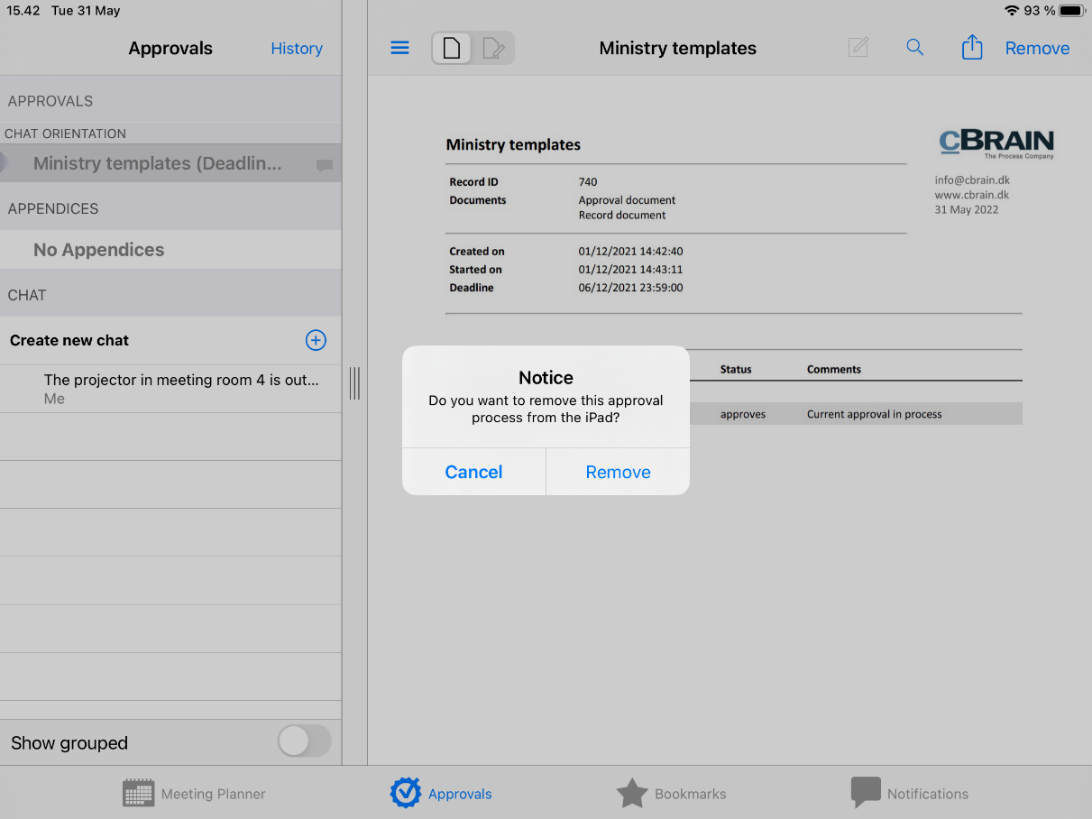Open the Notifications tab
The height and width of the screenshot is (819, 1092).
pyautogui.click(x=910, y=793)
